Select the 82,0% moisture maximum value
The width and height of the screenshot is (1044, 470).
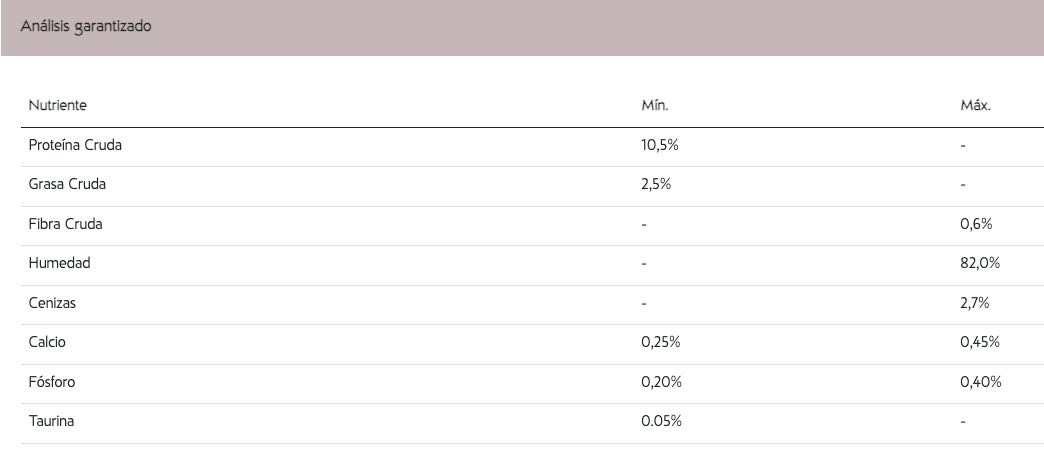[980, 263]
